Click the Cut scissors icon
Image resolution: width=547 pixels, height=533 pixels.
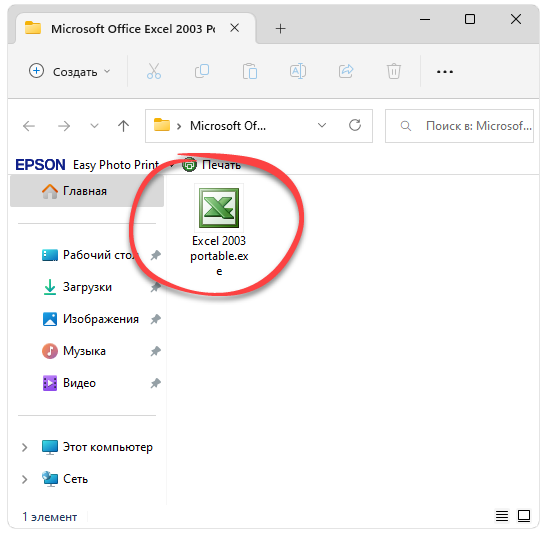[154, 72]
